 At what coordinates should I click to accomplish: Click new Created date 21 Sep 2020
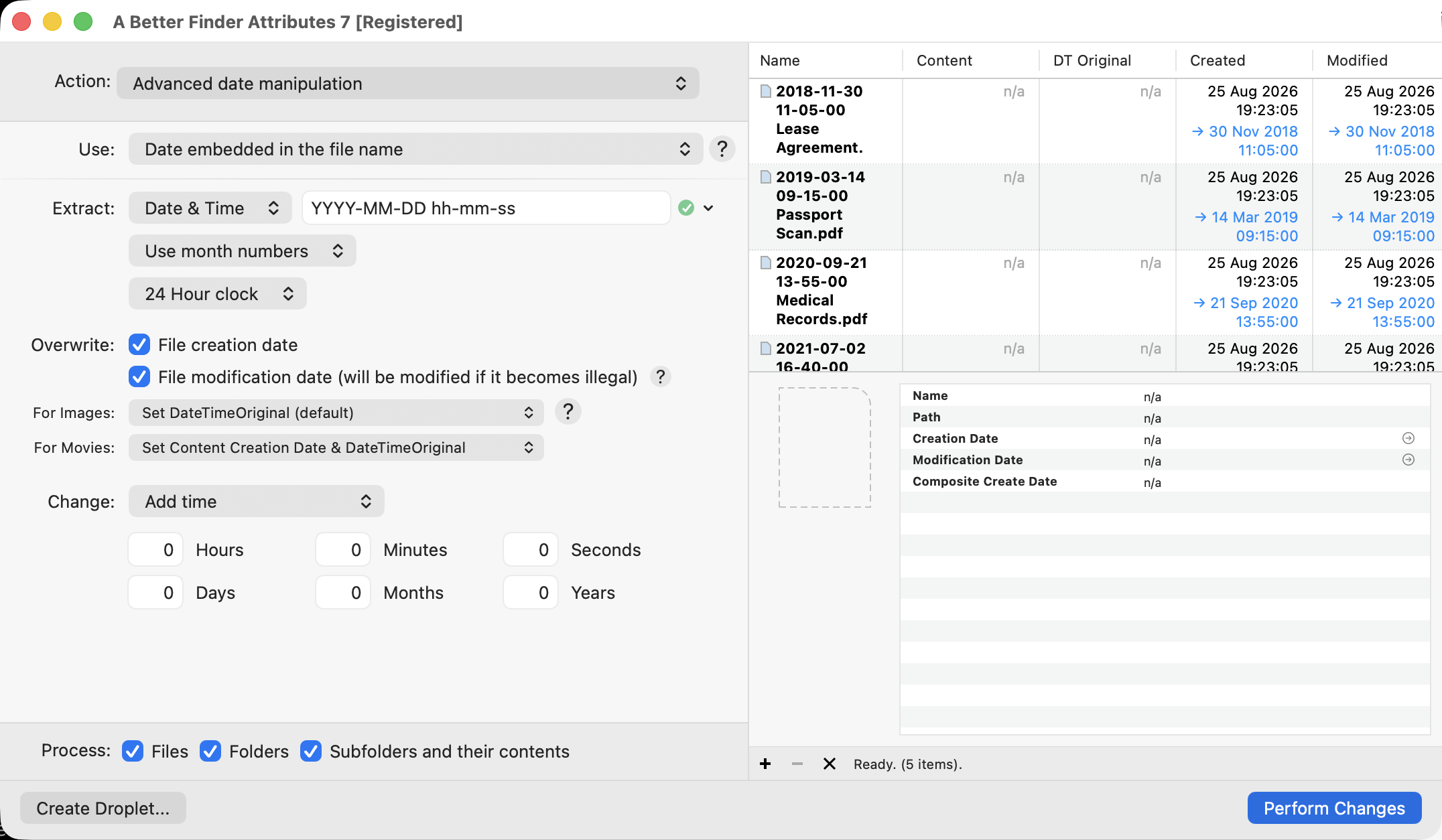pyautogui.click(x=1246, y=312)
